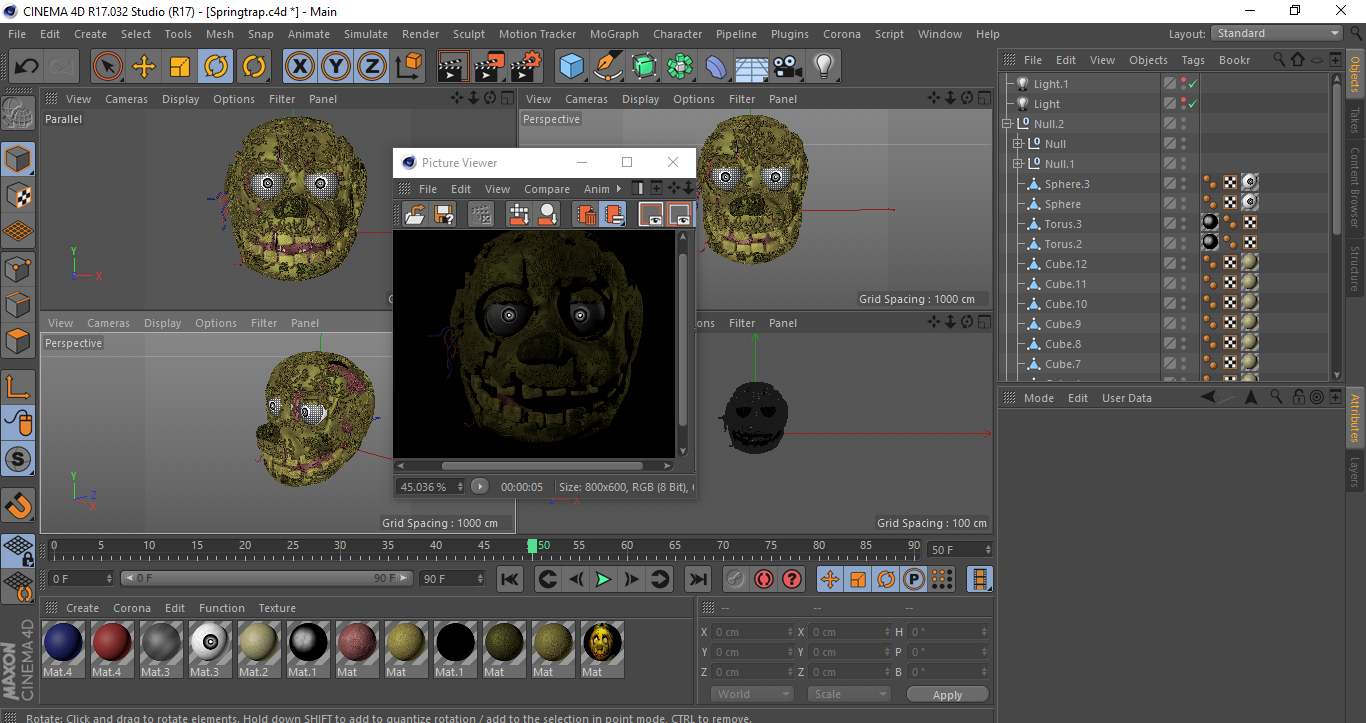Add a Camera object

(x=788, y=67)
